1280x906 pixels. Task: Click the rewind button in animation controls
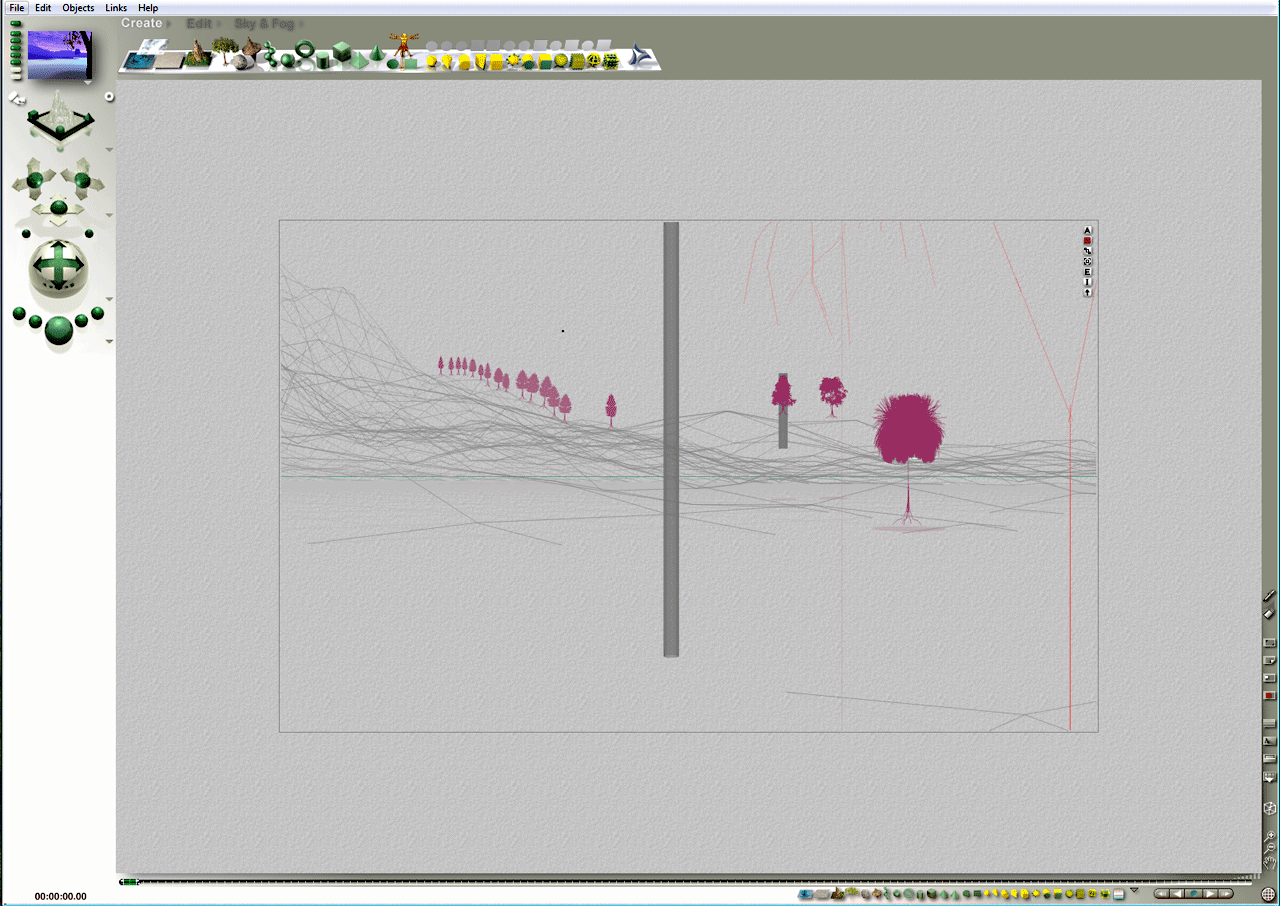[1162, 893]
